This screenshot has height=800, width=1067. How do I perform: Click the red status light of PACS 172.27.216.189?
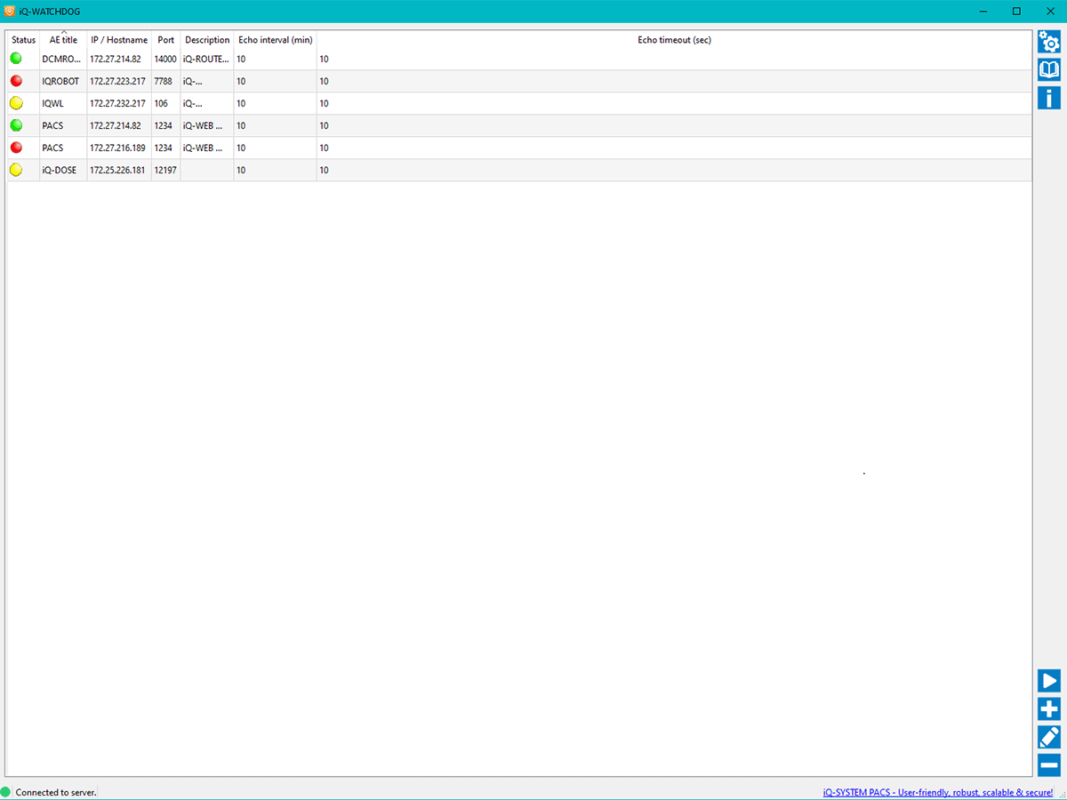point(16,148)
